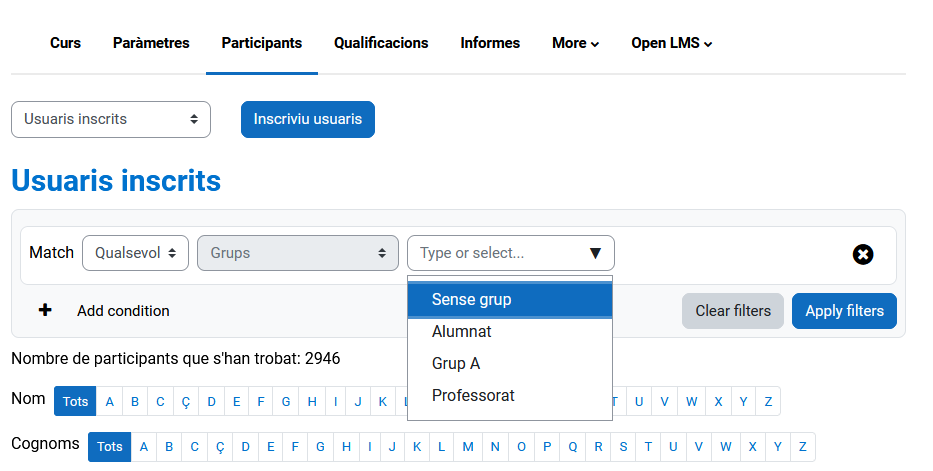This screenshot has width=933, height=471.
Task: Go to the Paràmetres tab
Action: click(151, 43)
